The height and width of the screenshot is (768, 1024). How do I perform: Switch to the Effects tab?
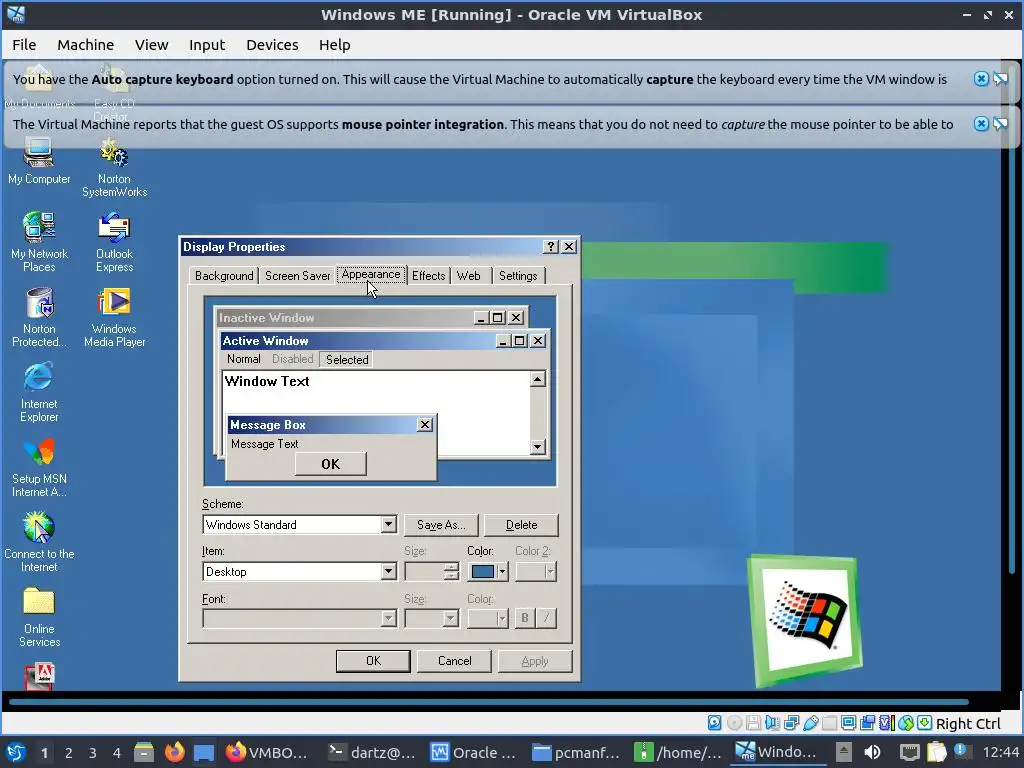[x=428, y=276]
